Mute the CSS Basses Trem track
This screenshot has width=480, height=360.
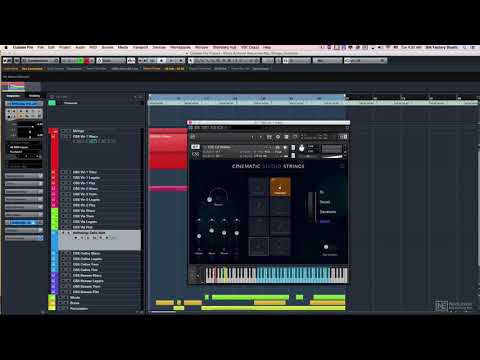[62, 286]
